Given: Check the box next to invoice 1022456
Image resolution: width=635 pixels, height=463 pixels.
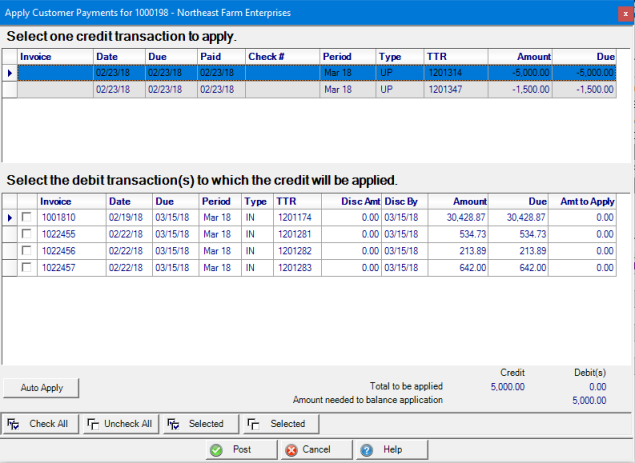Looking at the screenshot, I should (x=26, y=251).
